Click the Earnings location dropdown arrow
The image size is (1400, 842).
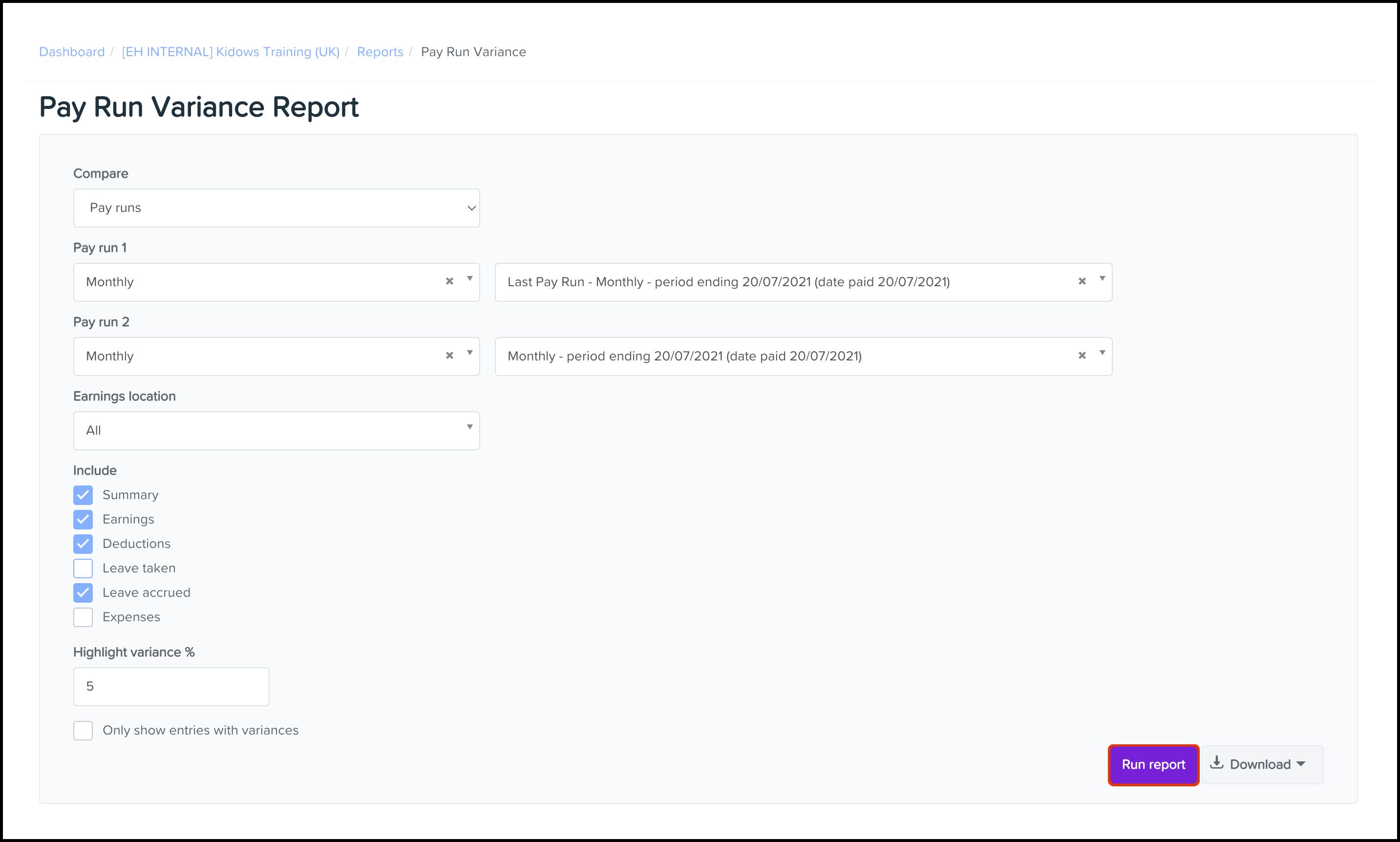(x=469, y=427)
